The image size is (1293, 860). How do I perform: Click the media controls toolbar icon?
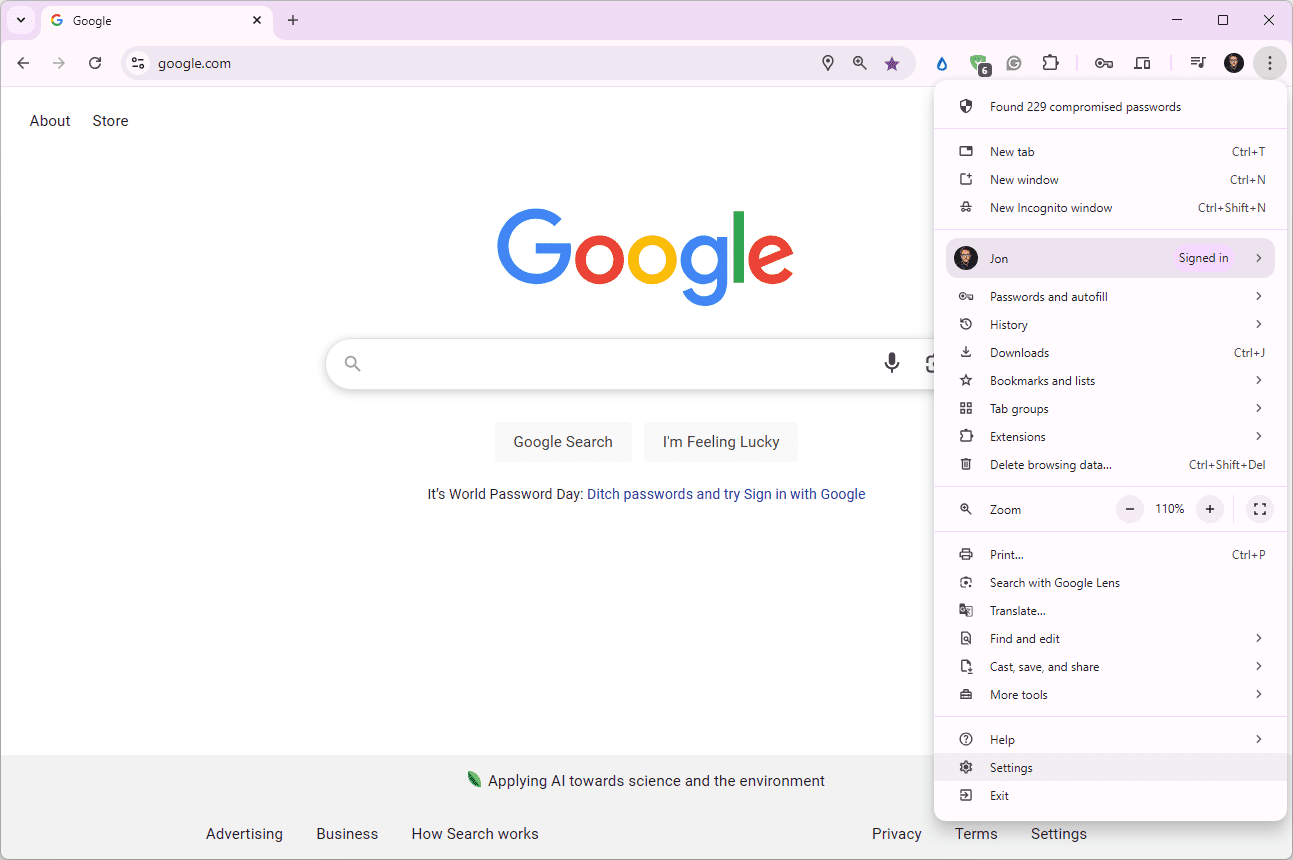[x=1197, y=63]
